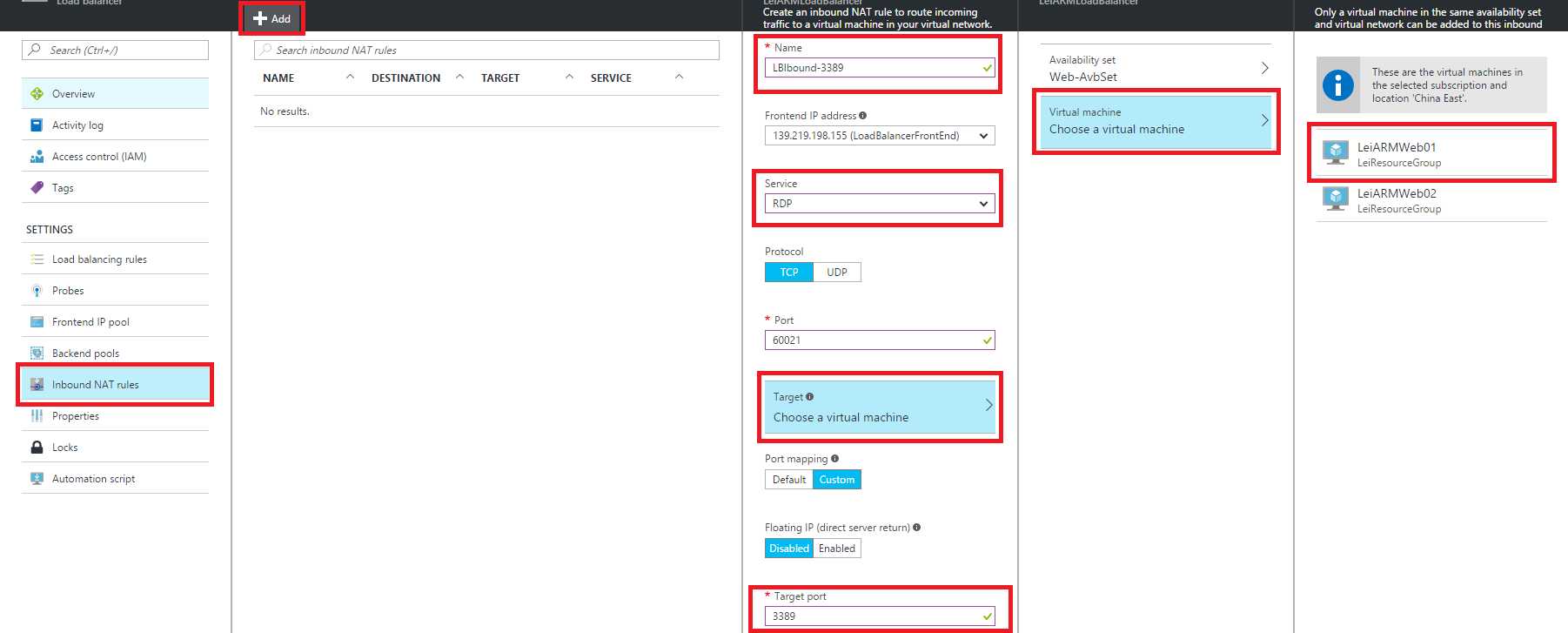Click the Add button in the toolbar

(x=272, y=18)
